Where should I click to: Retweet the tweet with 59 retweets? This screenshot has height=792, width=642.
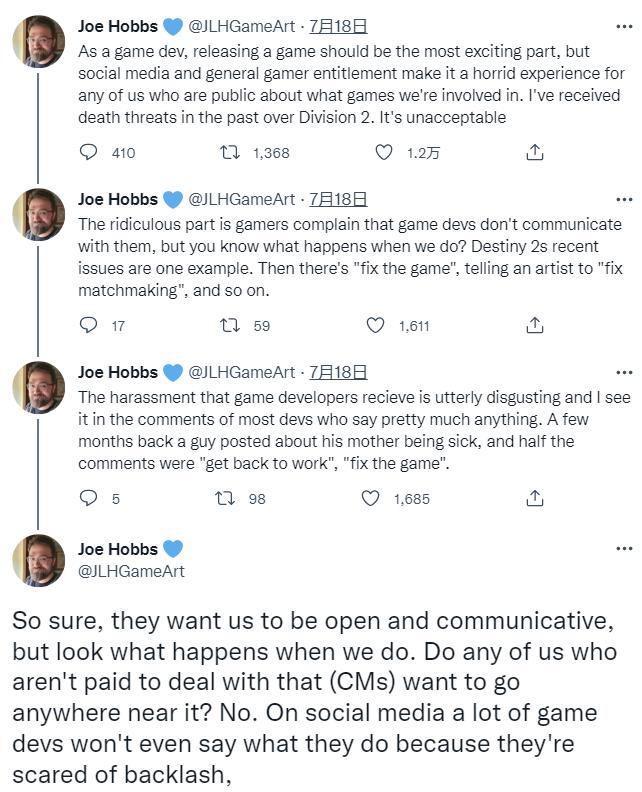[231, 325]
